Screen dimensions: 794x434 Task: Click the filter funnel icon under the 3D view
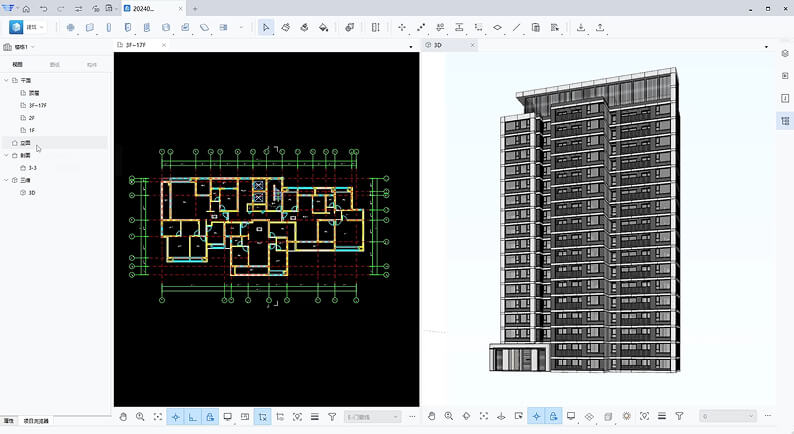coord(679,416)
